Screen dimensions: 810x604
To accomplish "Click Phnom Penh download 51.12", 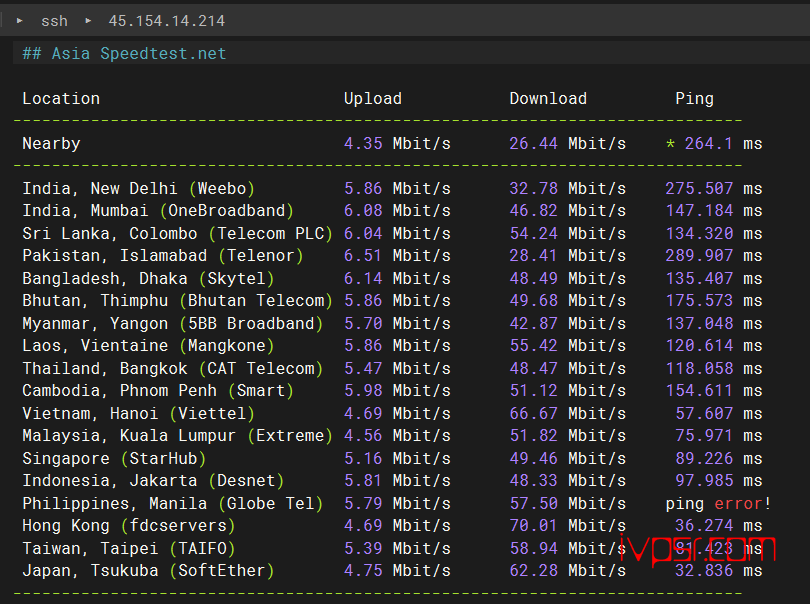I will tap(534, 390).
